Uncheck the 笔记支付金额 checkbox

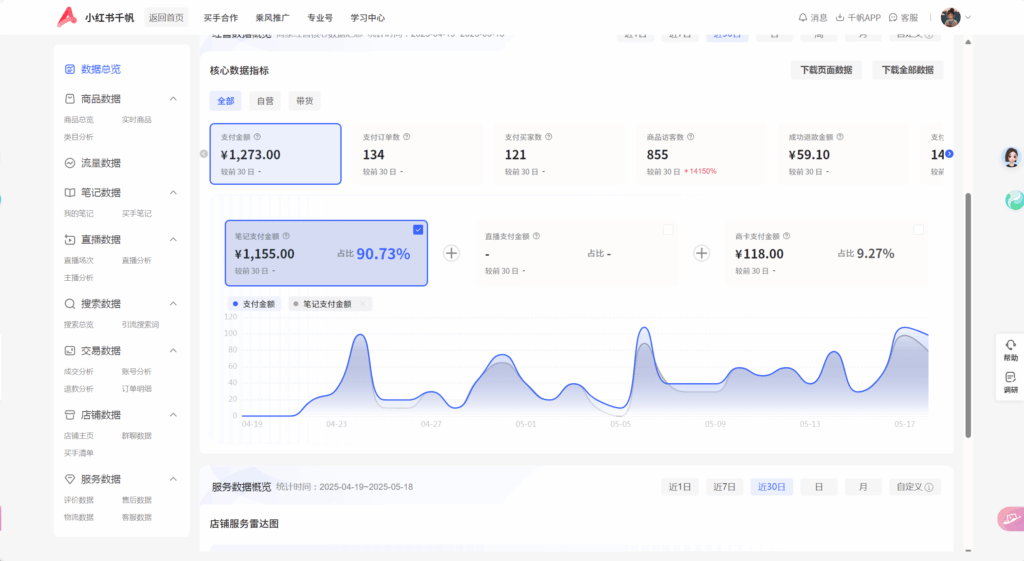(x=418, y=230)
